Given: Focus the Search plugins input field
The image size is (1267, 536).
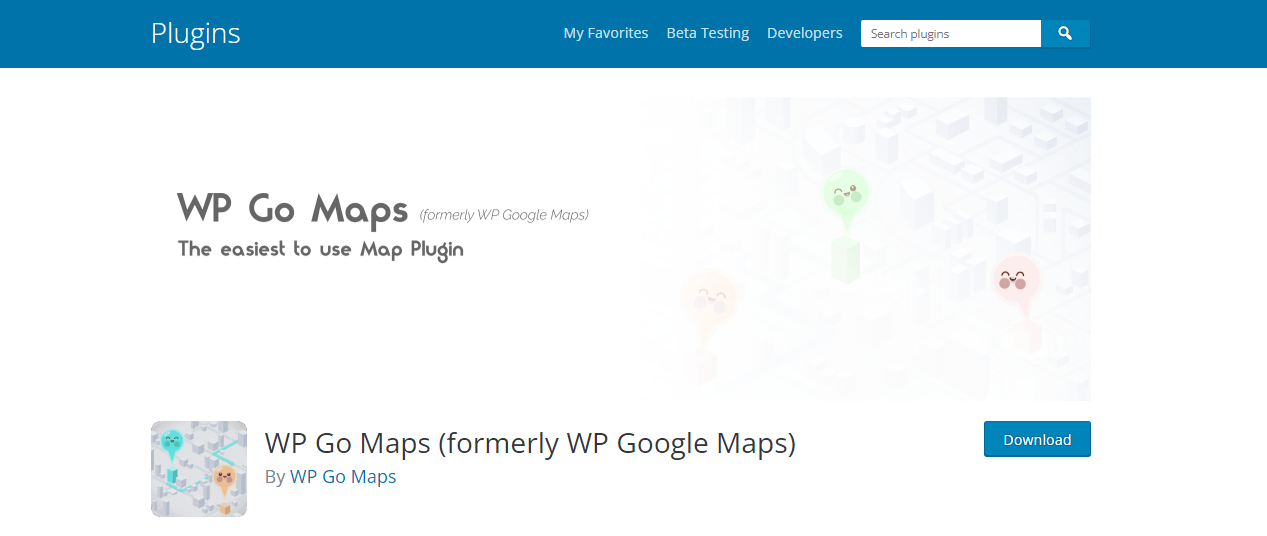Looking at the screenshot, I should 951,34.
